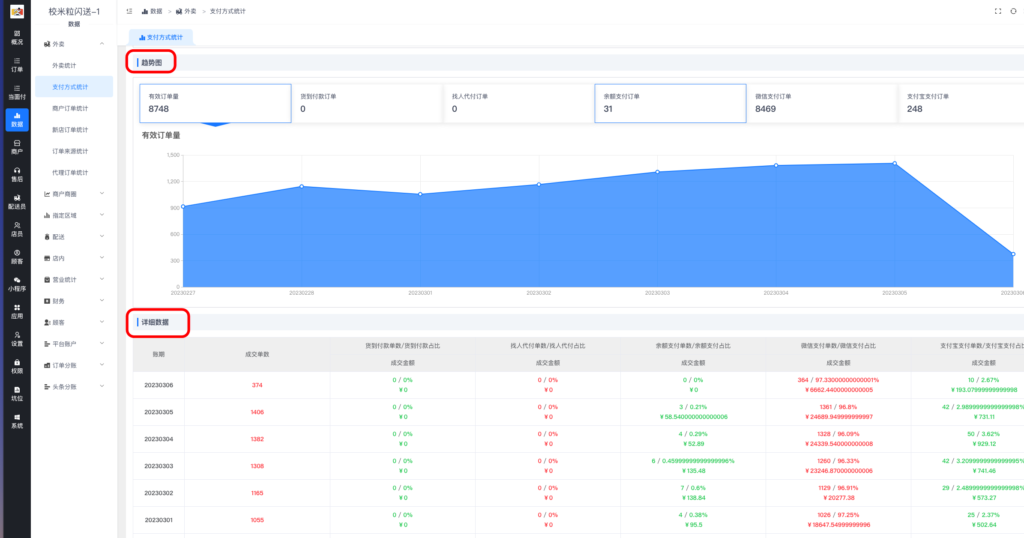Click the fullscreen icon in top right
The image size is (1024, 538).
point(997,10)
